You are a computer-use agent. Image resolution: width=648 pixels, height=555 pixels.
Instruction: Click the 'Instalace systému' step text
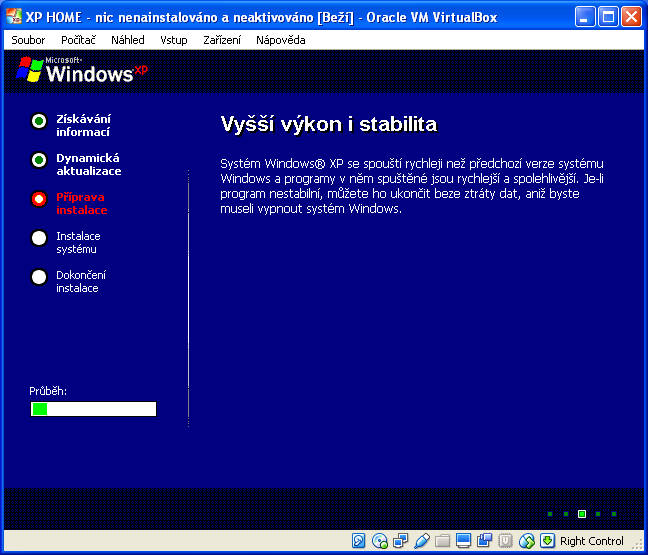[79, 243]
